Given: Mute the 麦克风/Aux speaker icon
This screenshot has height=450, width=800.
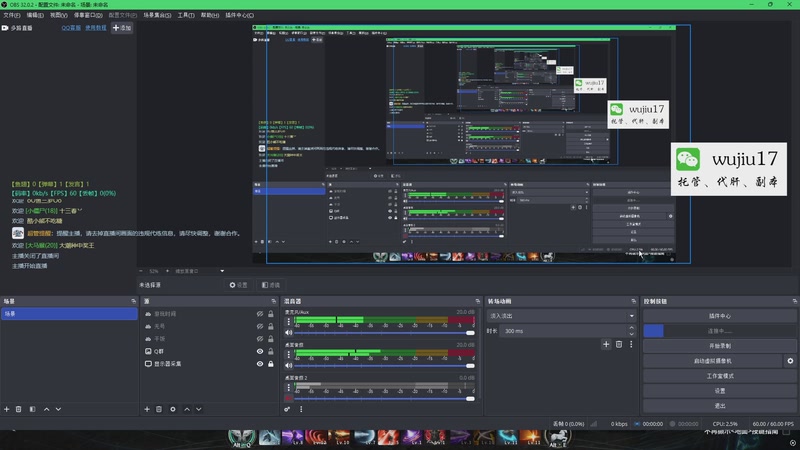Looking at the screenshot, I should tap(289, 333).
